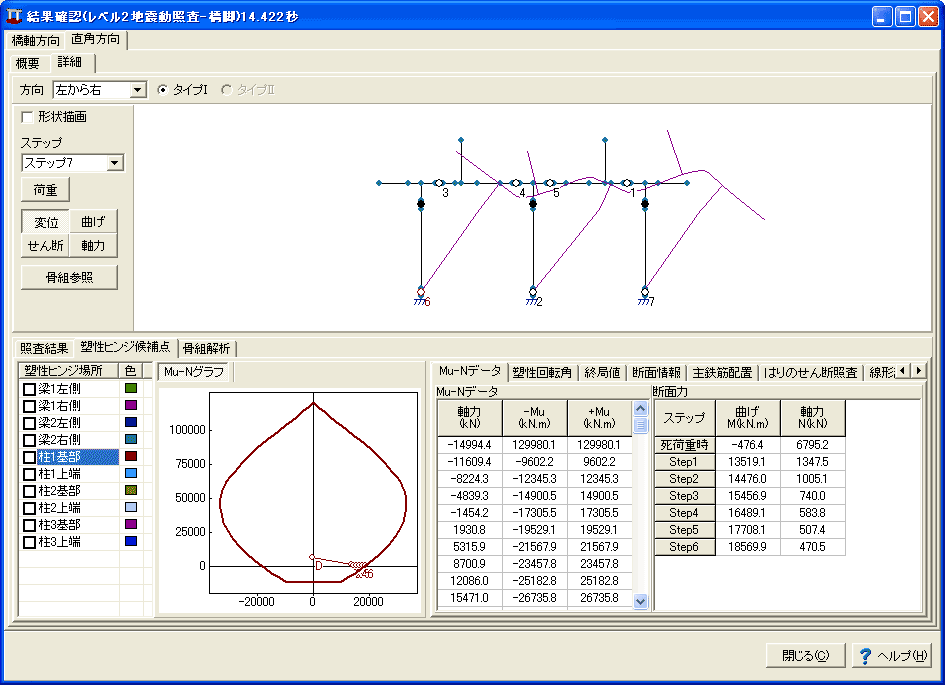Click the 変位 display button

[46, 222]
